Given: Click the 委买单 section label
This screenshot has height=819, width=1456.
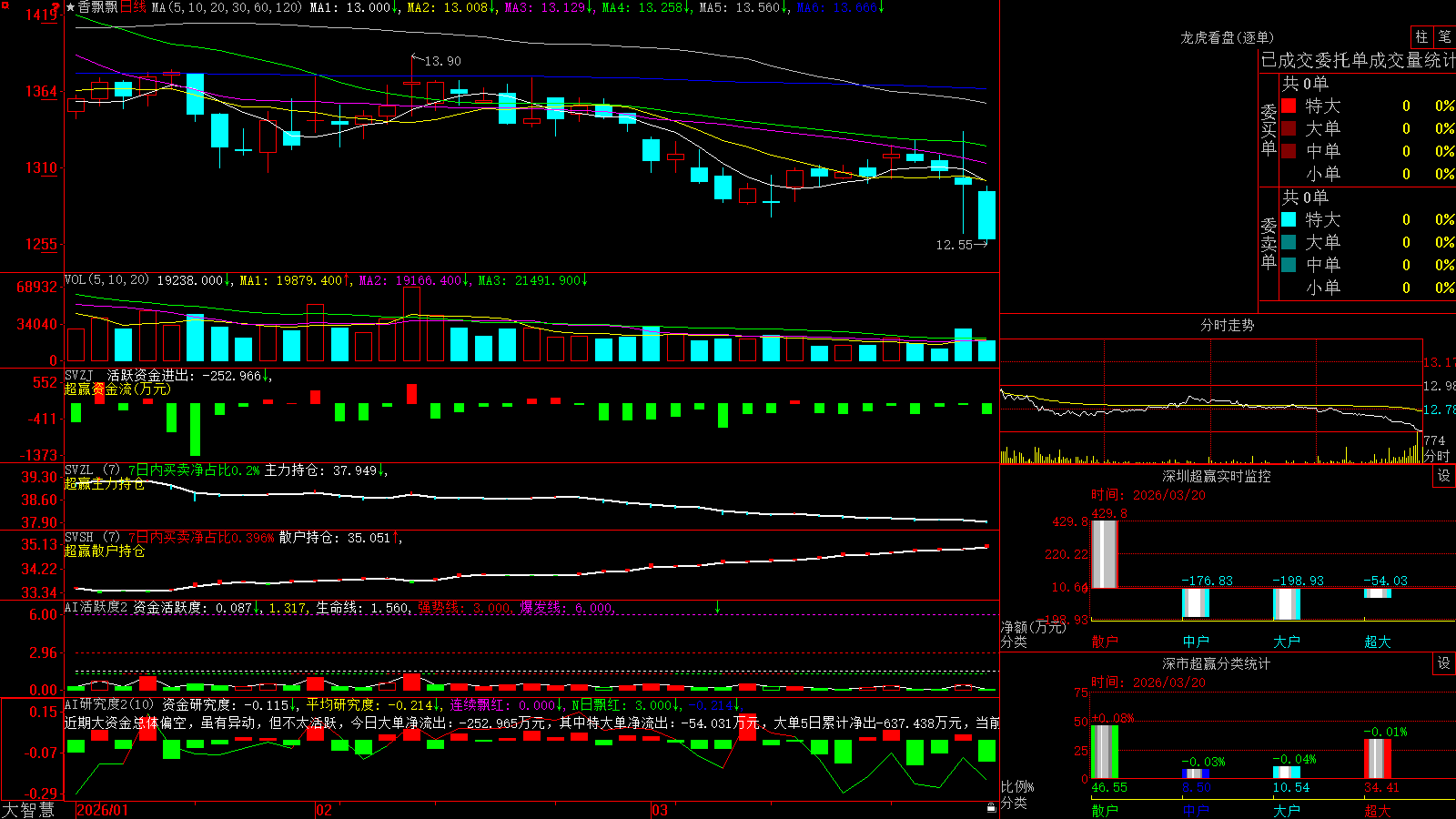Looking at the screenshot, I should pos(1269,128).
